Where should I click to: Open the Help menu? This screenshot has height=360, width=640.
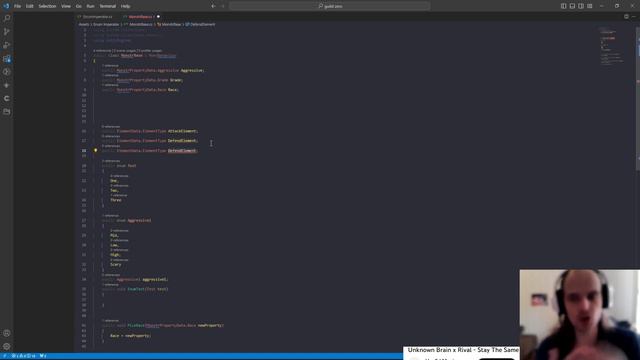pos(125,6)
